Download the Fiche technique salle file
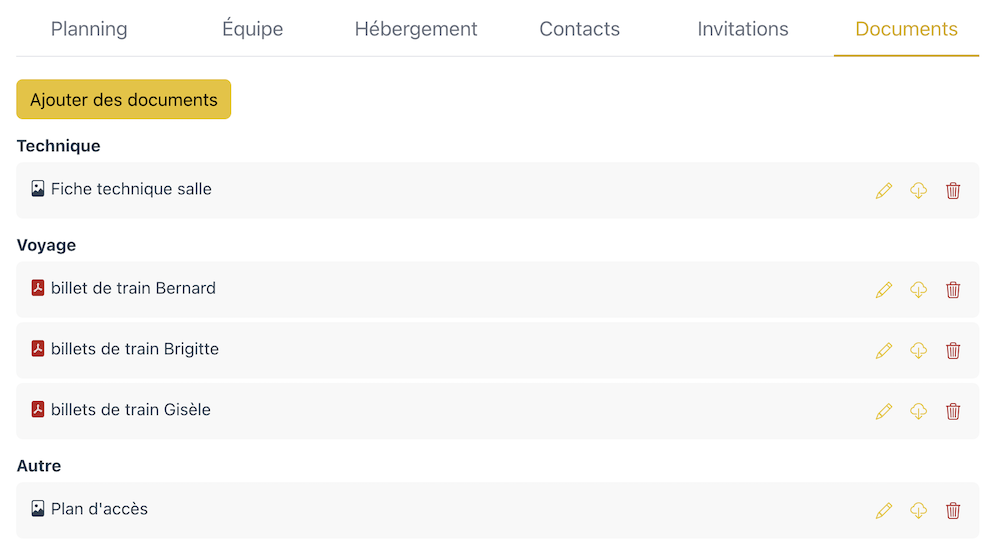 pyautogui.click(x=918, y=190)
